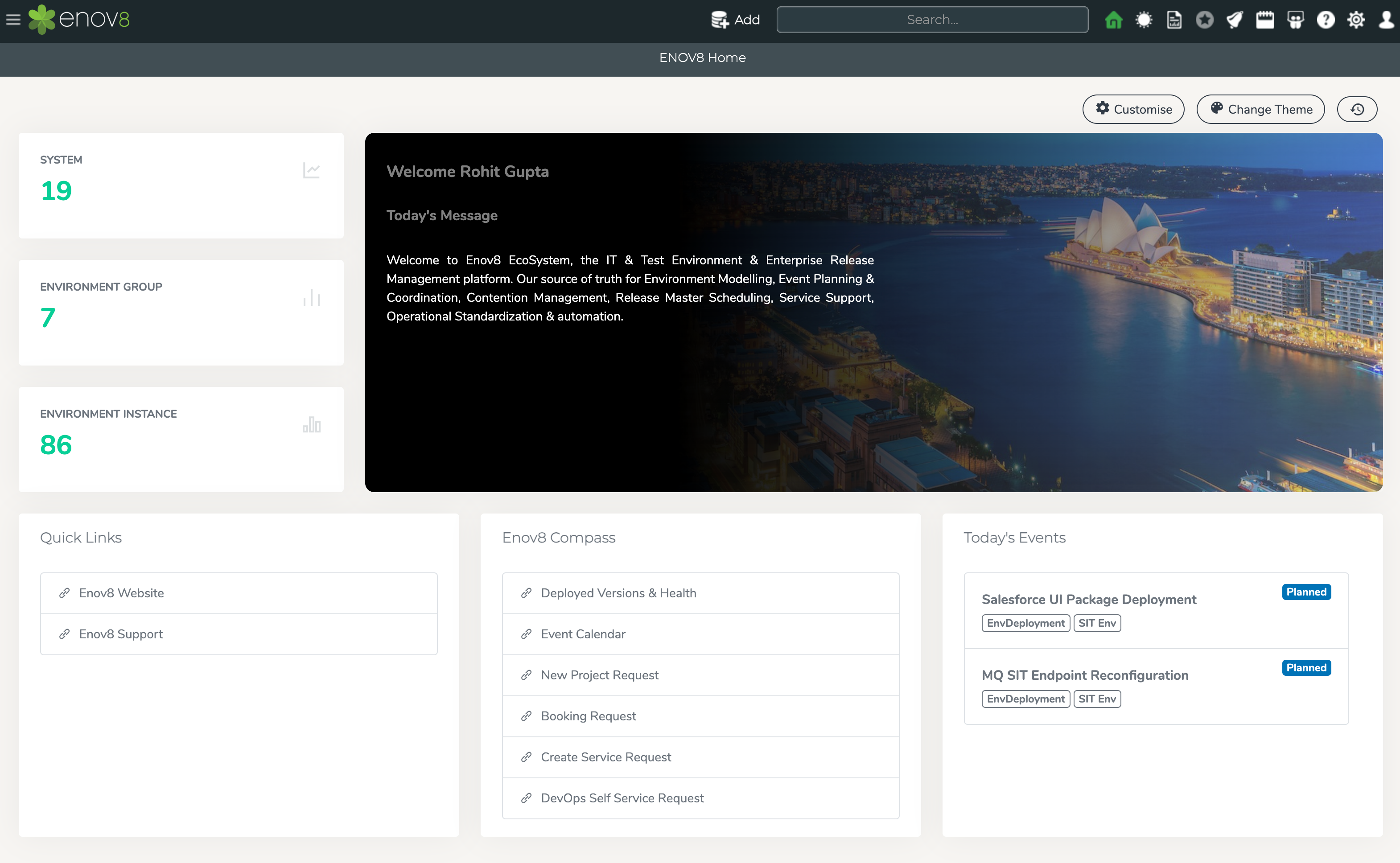Open the Event Calendar link
The width and height of the screenshot is (1400, 863).
click(700, 634)
